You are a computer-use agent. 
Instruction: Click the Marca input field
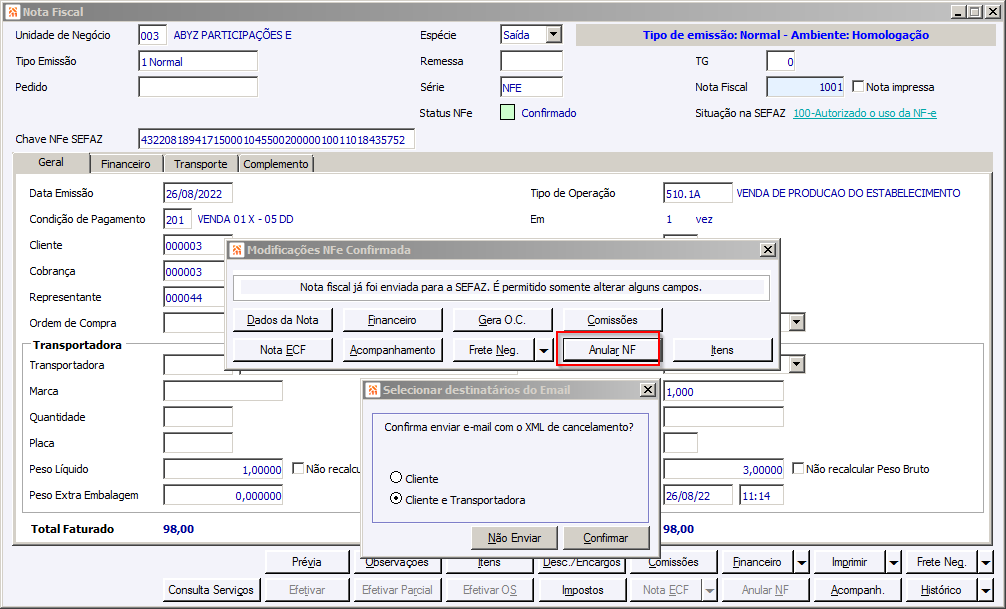coord(223,391)
